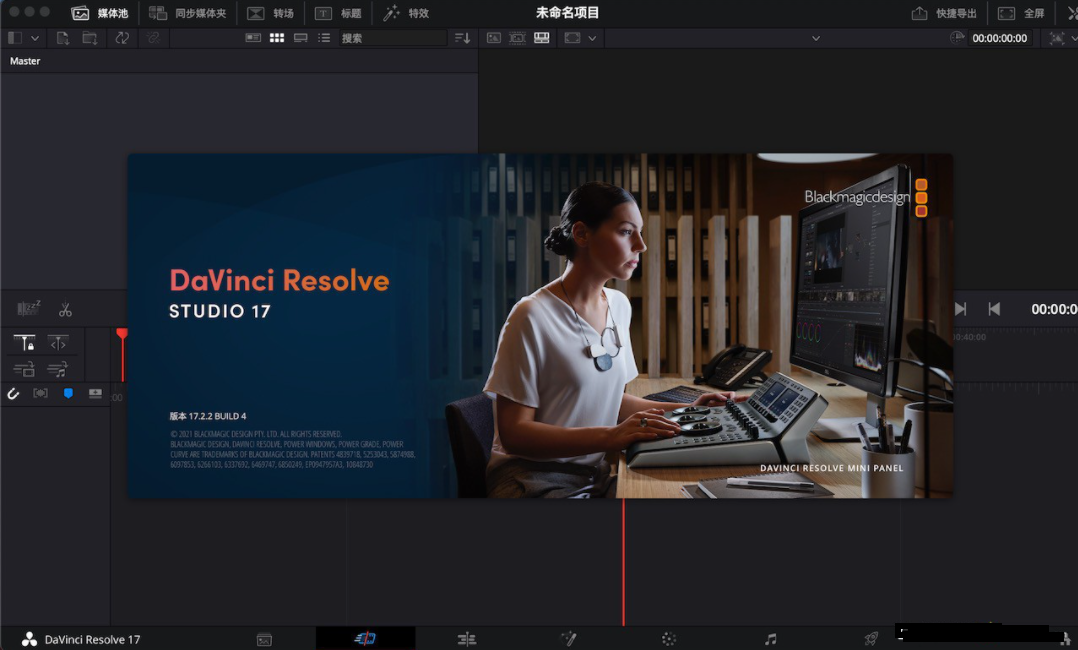Open the timeline selection dropdown chevron

[x=816, y=38]
